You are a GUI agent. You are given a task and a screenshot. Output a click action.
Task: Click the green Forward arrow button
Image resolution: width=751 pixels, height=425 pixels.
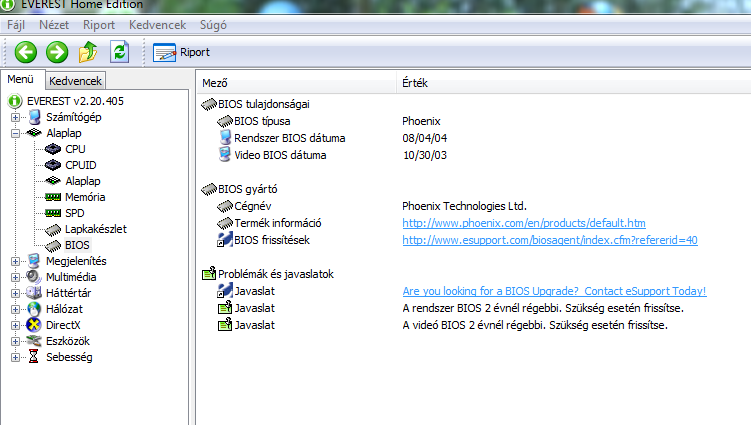57,52
